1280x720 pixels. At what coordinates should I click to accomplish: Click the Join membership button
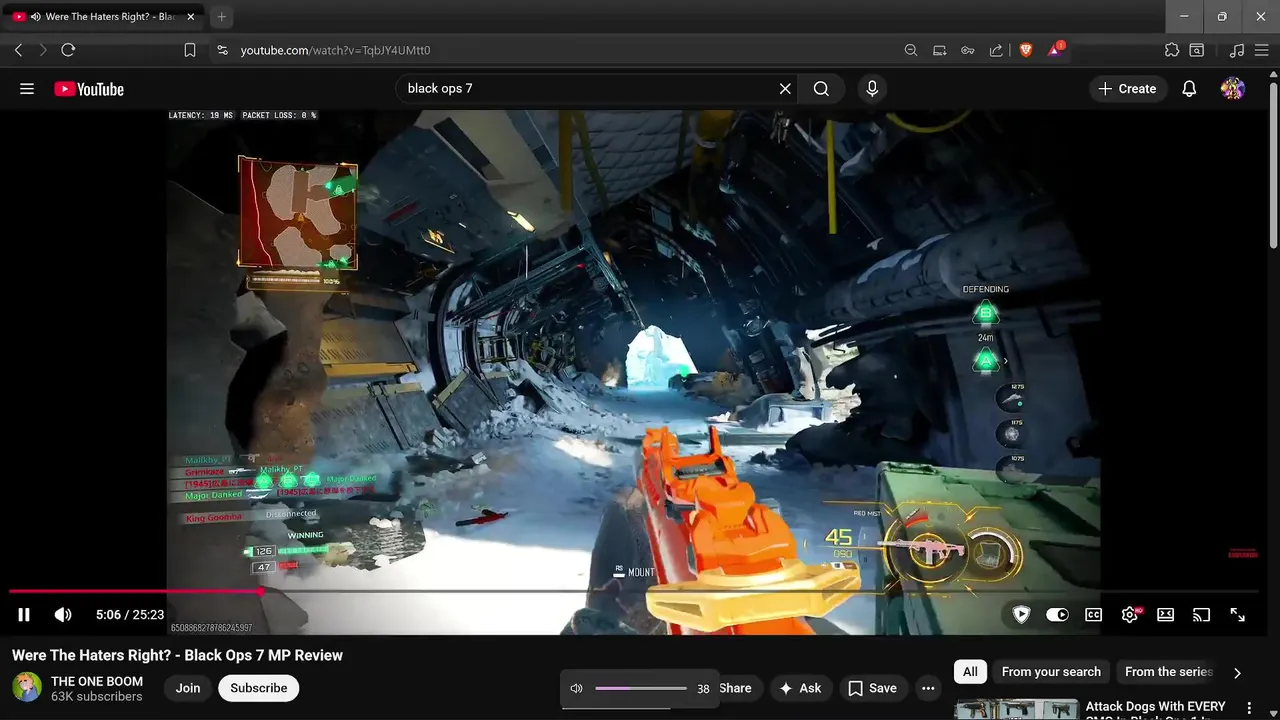pyautogui.click(x=188, y=688)
